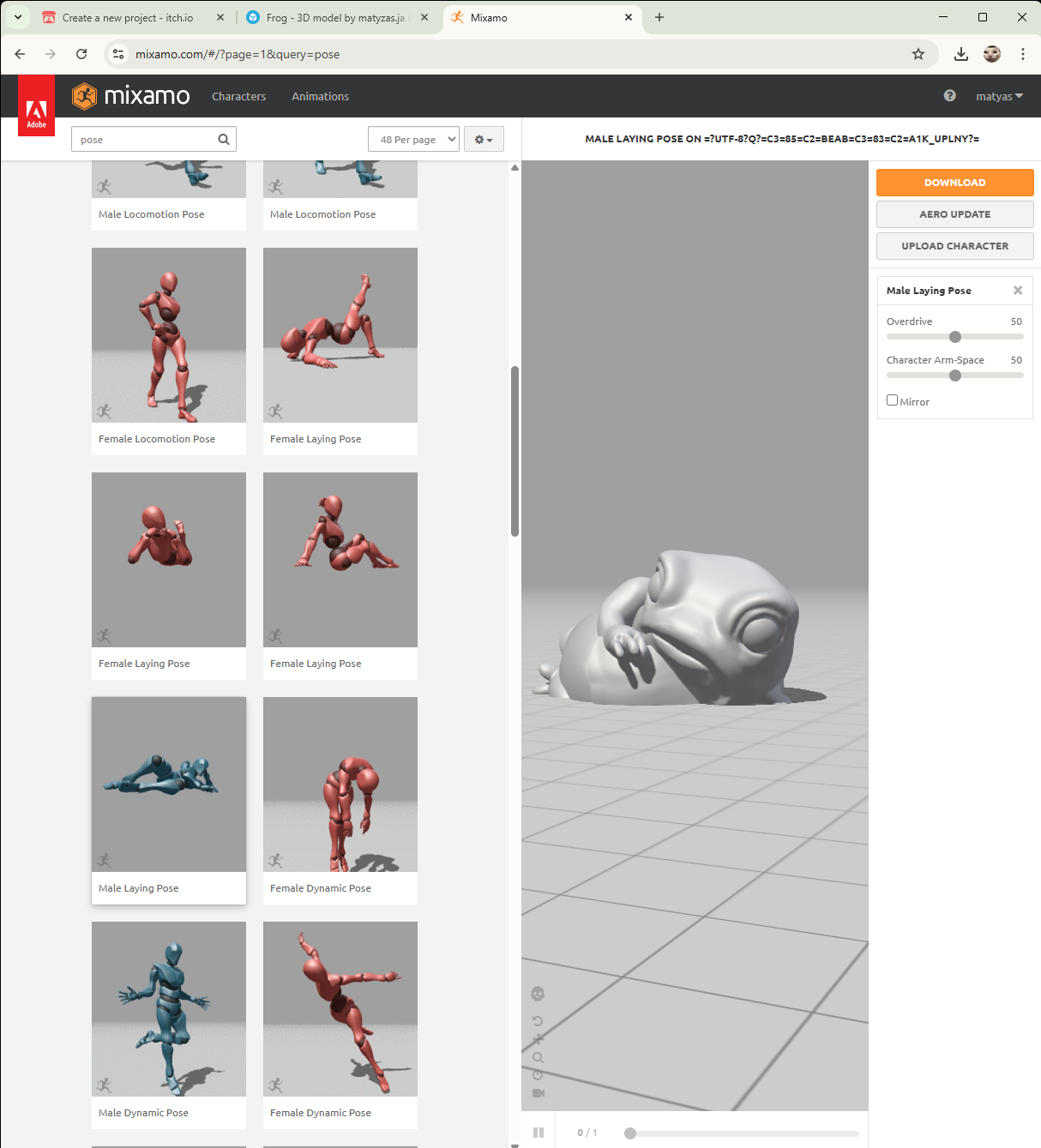This screenshot has width=1041, height=1148.
Task: Select the Mixamo browser tab
Action: coord(542,17)
